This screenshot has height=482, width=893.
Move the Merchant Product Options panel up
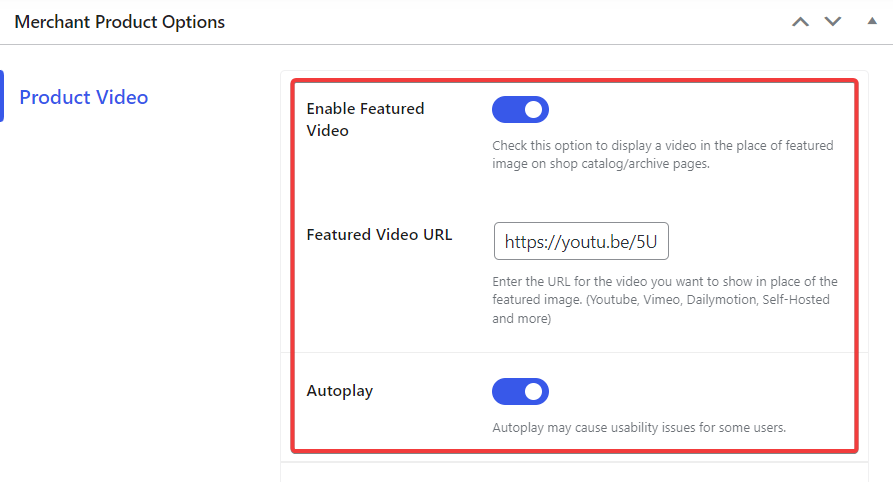(x=800, y=22)
